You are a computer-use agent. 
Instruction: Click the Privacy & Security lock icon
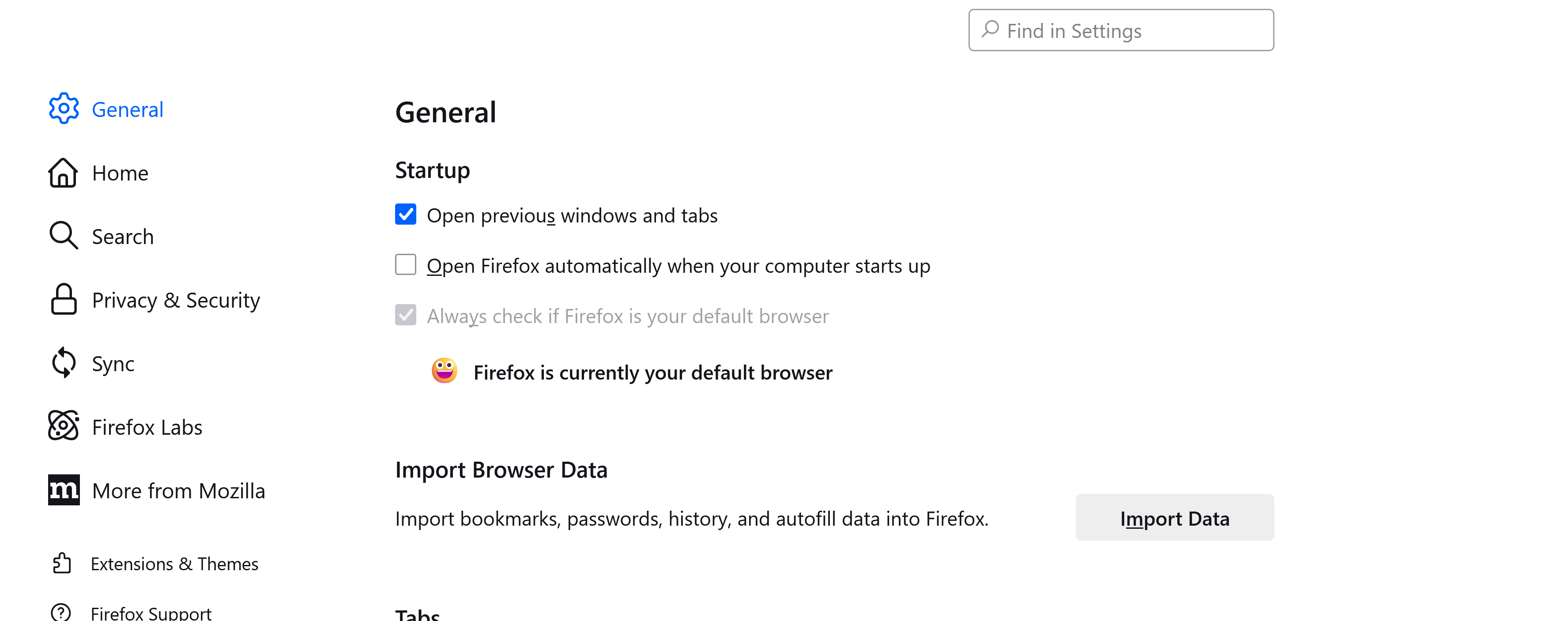click(x=63, y=300)
